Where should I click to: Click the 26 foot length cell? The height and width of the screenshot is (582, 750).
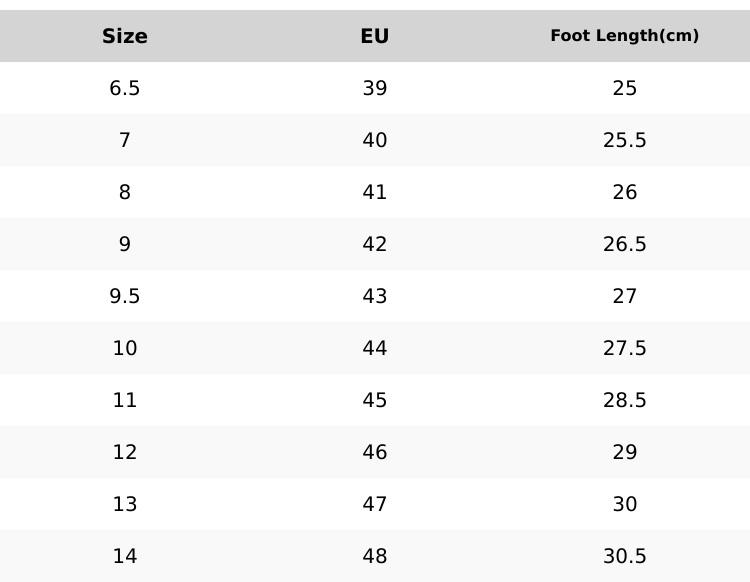624,192
